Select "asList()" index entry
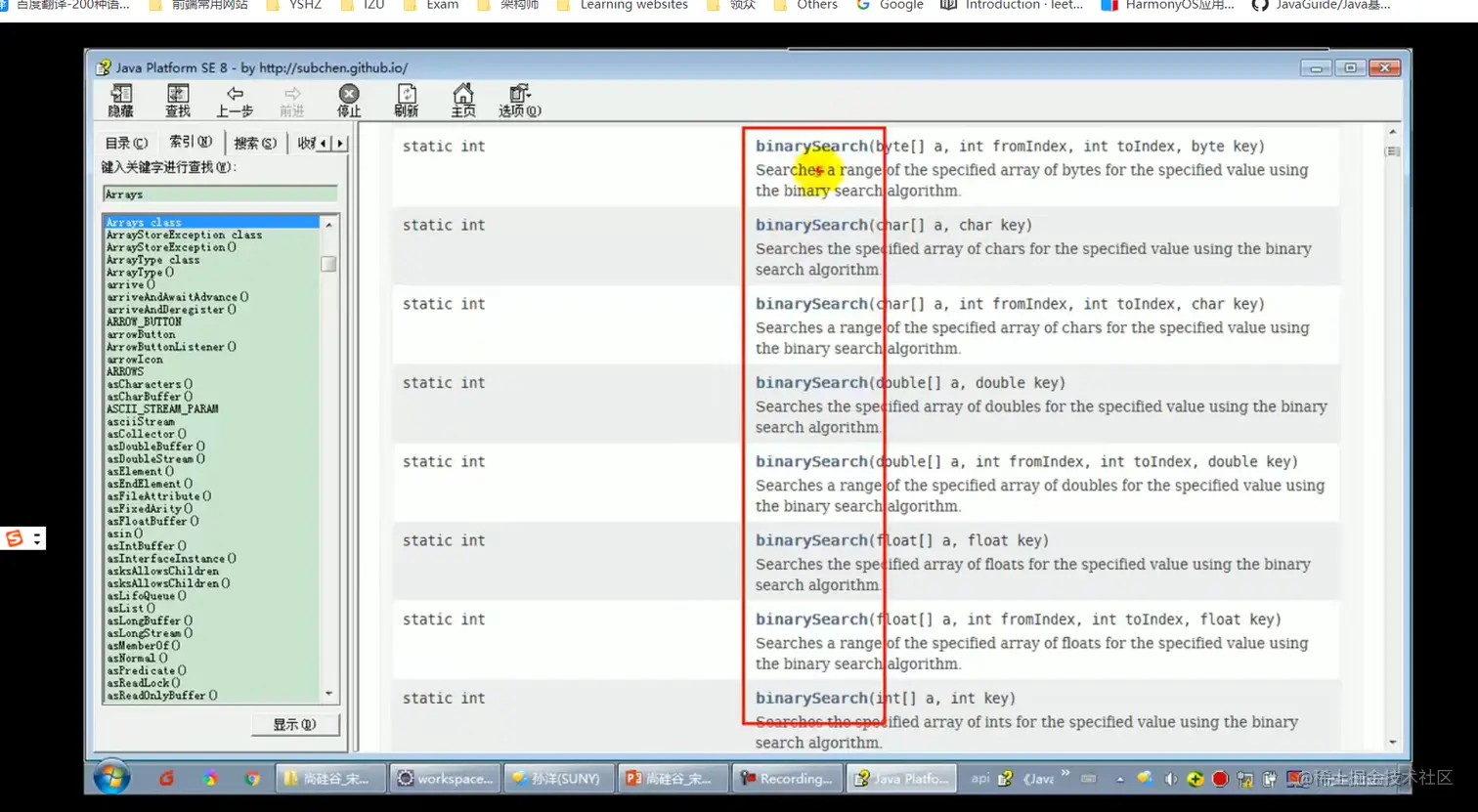Image resolution: width=1478 pixels, height=812 pixels. point(131,609)
